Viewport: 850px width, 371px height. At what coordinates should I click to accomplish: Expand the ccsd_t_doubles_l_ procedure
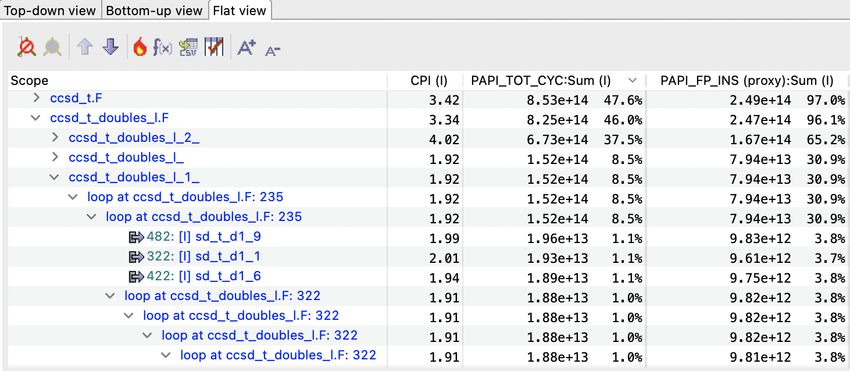[54, 157]
